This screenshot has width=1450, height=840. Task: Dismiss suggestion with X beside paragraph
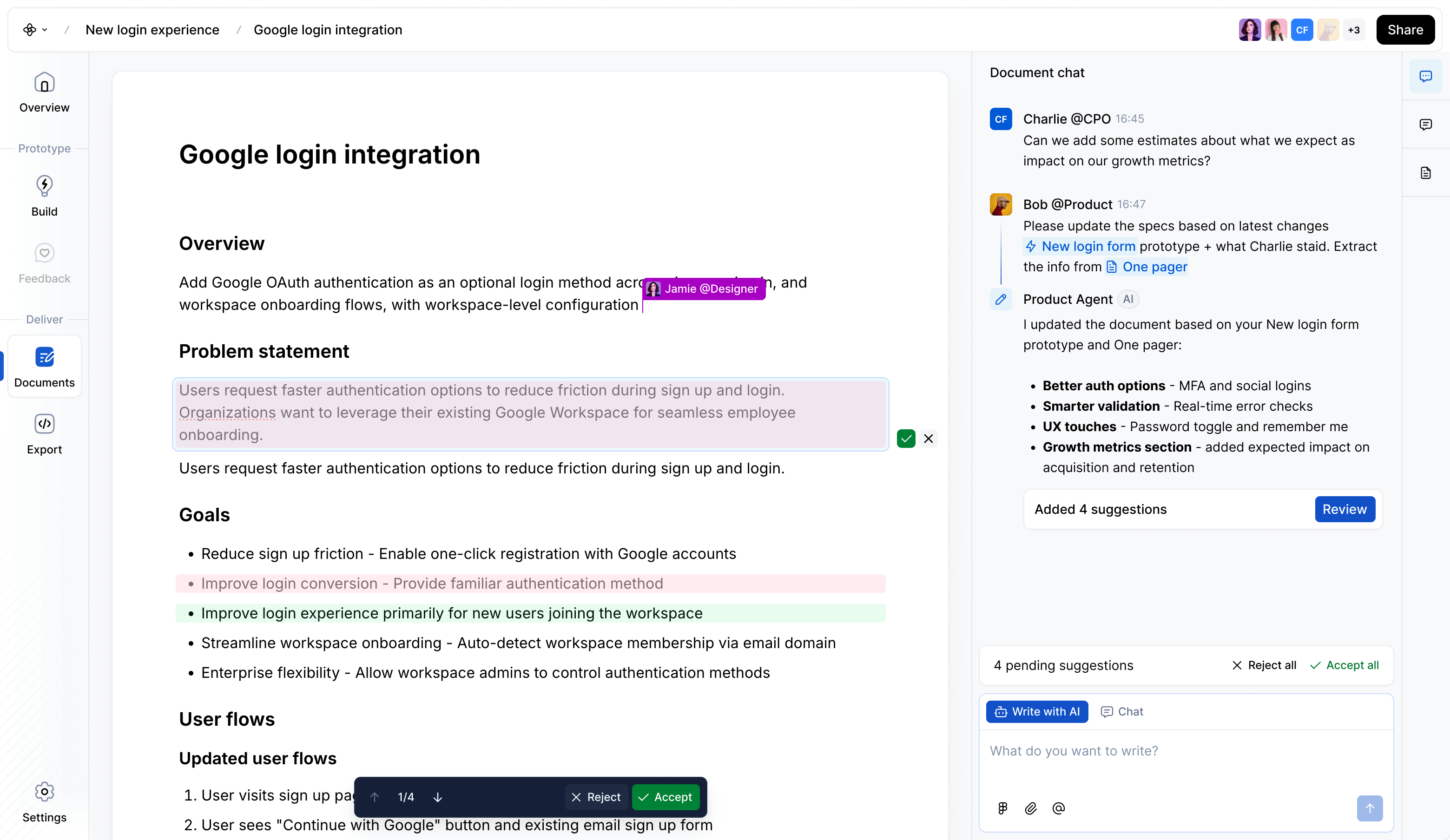click(928, 439)
